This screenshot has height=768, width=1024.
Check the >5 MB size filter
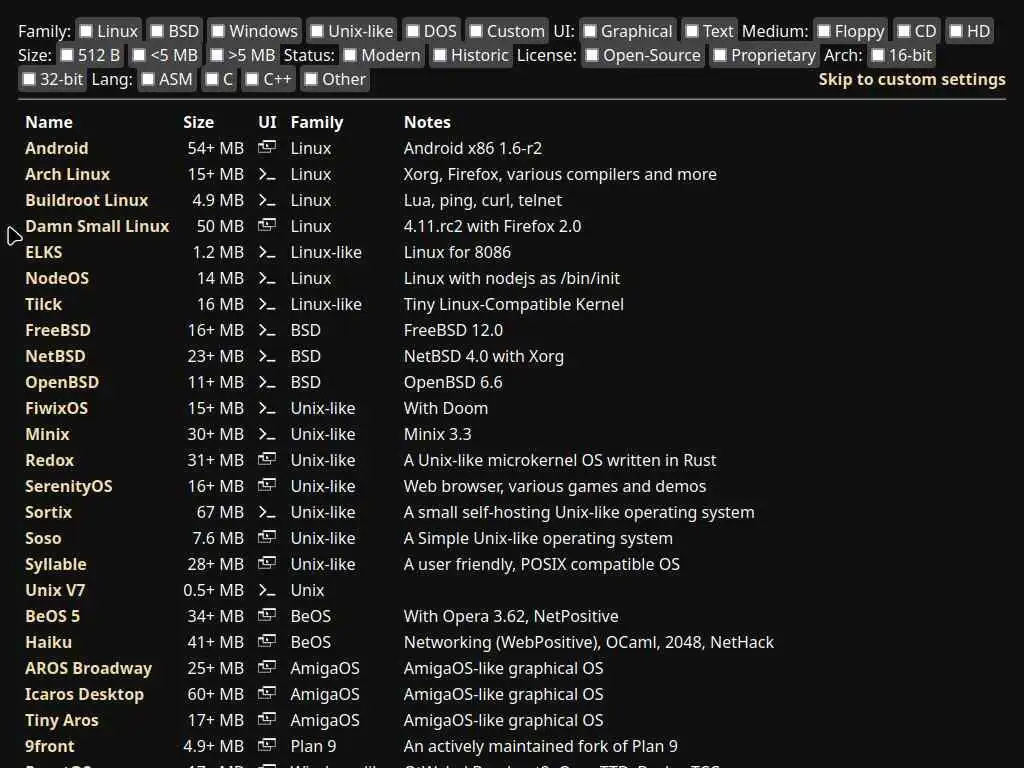click(x=217, y=56)
